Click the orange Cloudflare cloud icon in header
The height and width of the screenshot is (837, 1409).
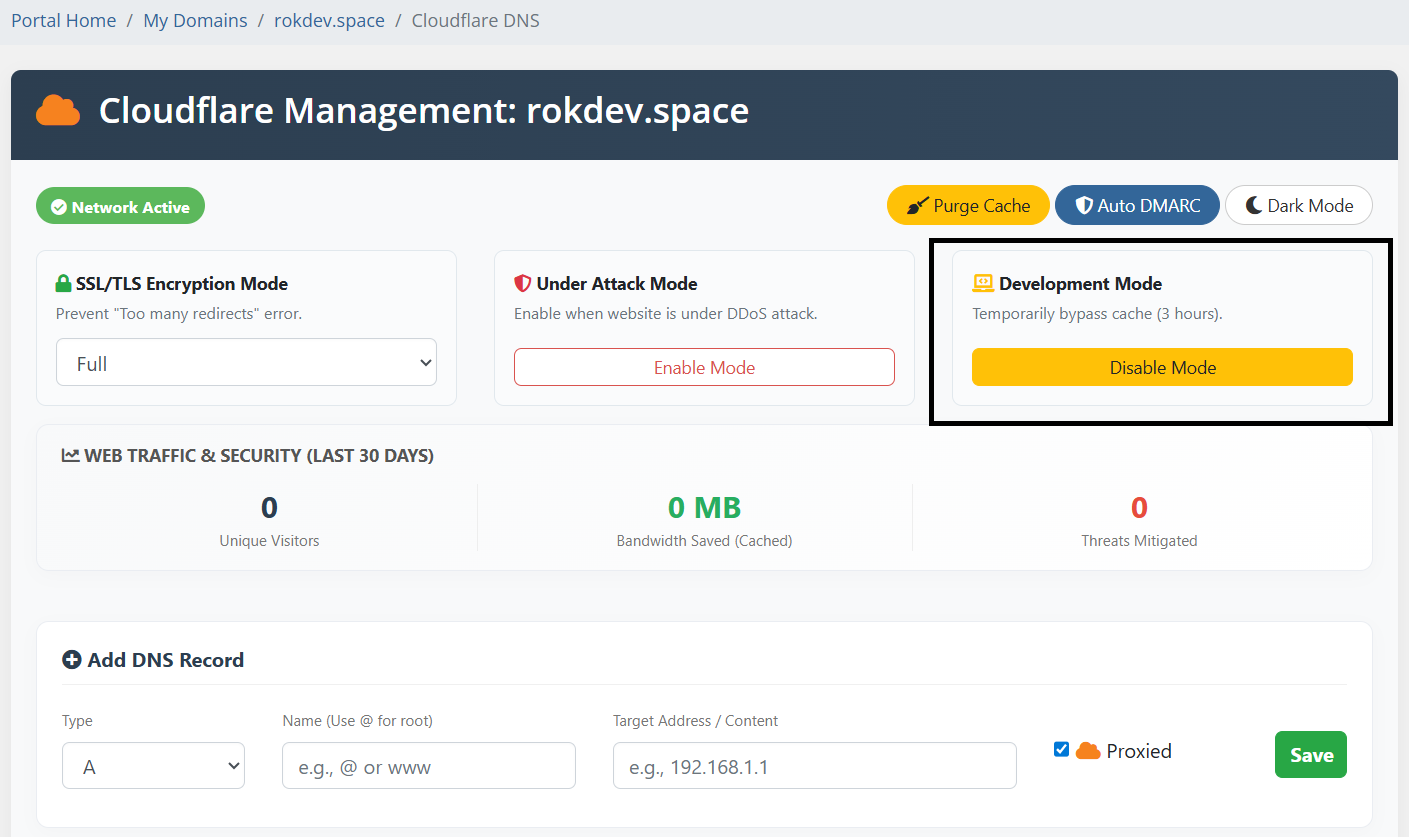point(57,110)
